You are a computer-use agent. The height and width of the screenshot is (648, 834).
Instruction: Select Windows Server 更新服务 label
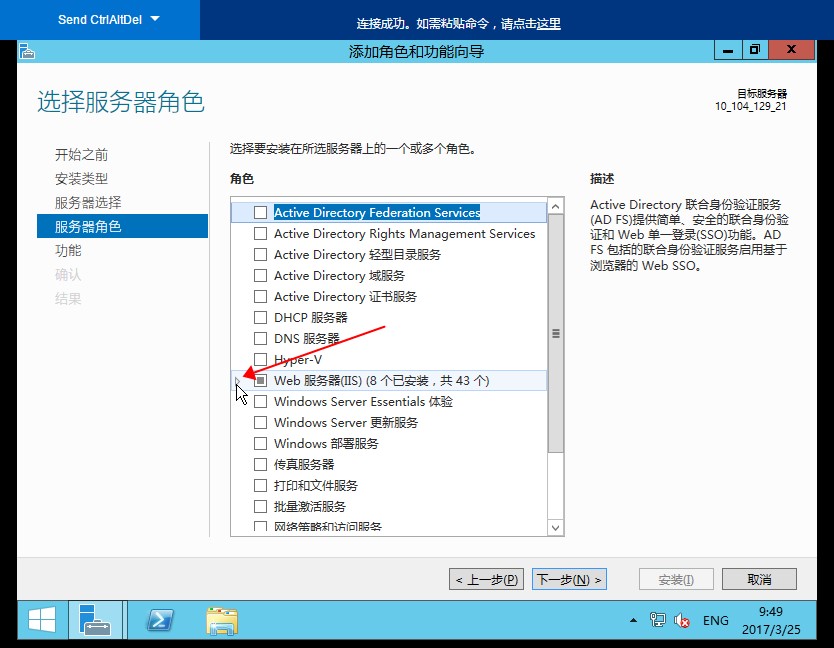pyautogui.click(x=346, y=422)
